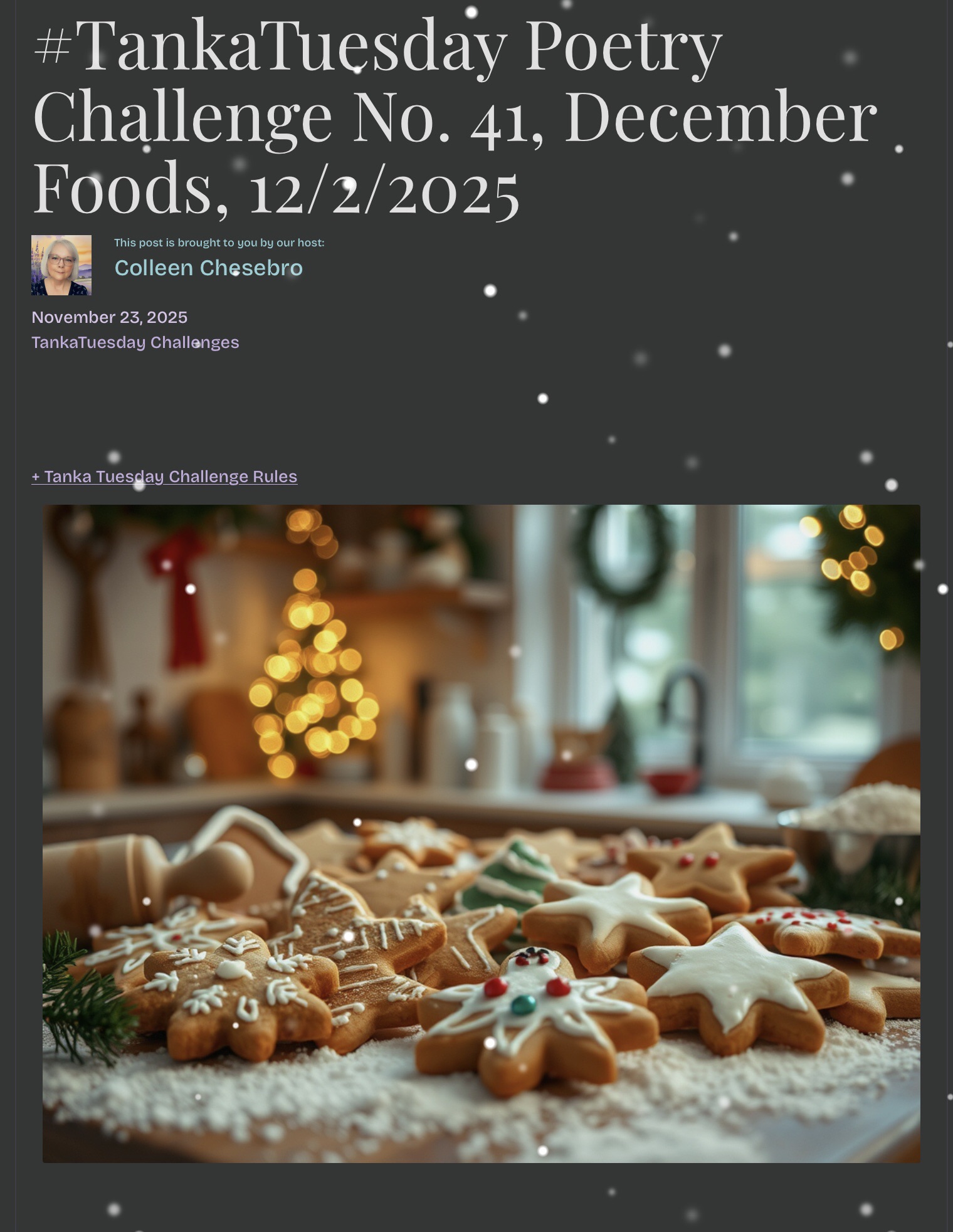Open Colleen Chesebro's author avatar photo
The width and height of the screenshot is (953, 1232).
pyautogui.click(x=61, y=265)
